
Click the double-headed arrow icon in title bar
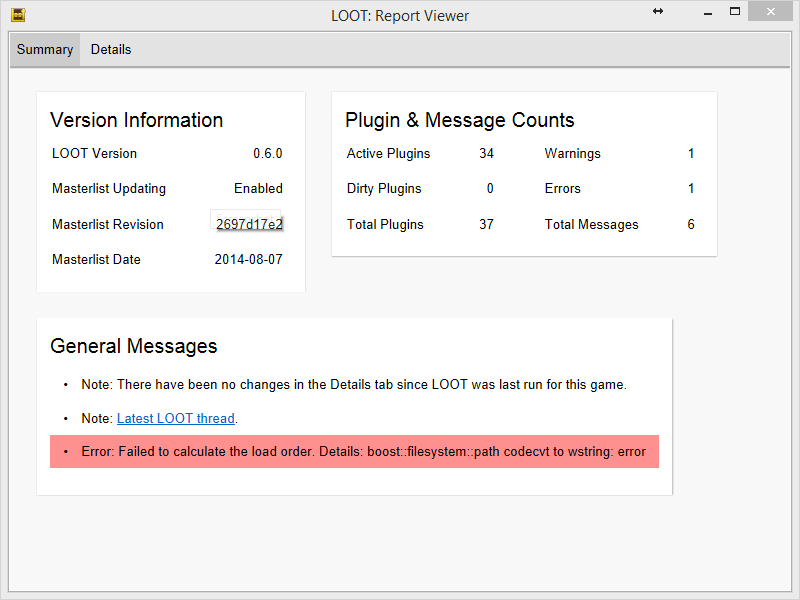(658, 11)
